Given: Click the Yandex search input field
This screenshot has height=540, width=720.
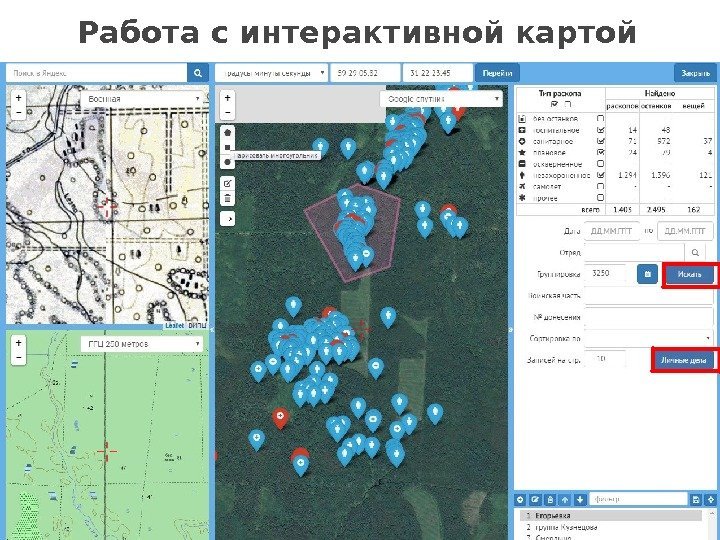Looking at the screenshot, I should coord(96,73).
